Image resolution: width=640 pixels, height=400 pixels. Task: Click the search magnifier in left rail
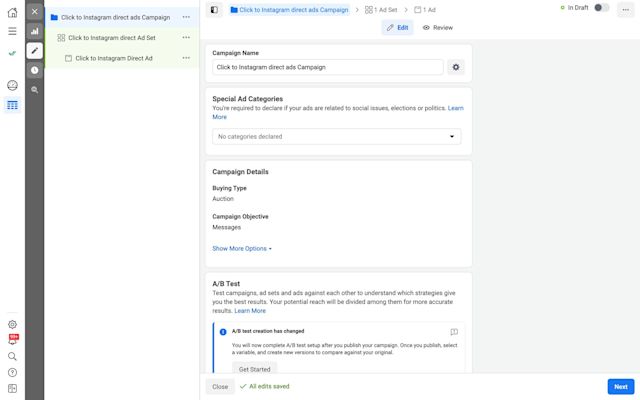click(12, 356)
